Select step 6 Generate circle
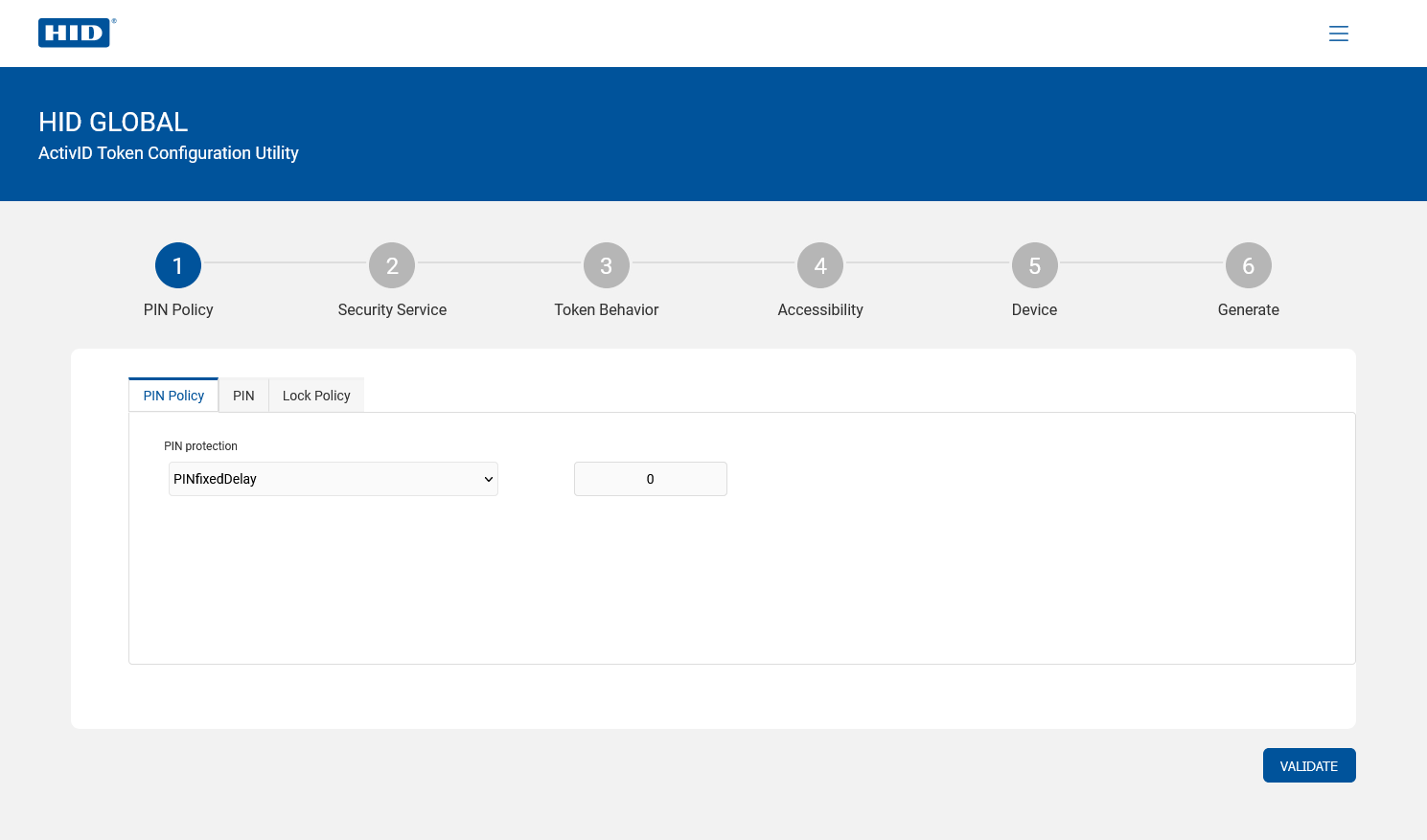The image size is (1427, 840). [x=1248, y=265]
